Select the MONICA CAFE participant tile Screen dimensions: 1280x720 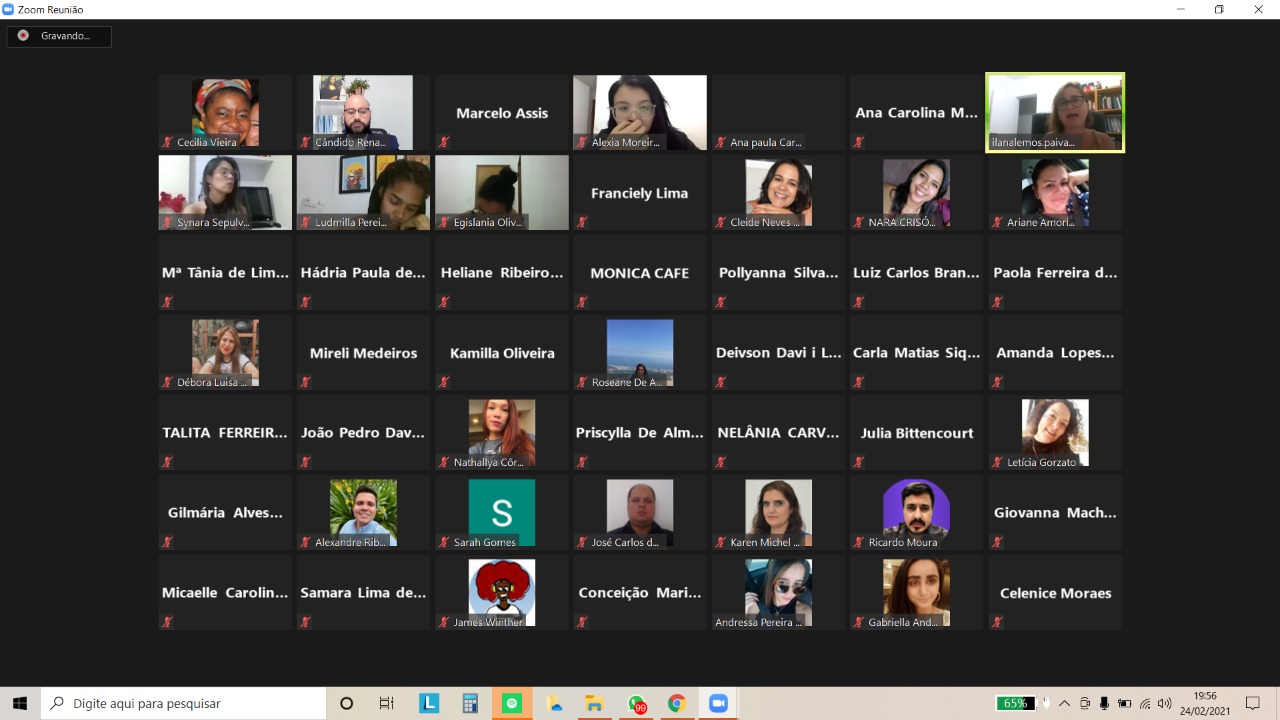pyautogui.click(x=640, y=272)
